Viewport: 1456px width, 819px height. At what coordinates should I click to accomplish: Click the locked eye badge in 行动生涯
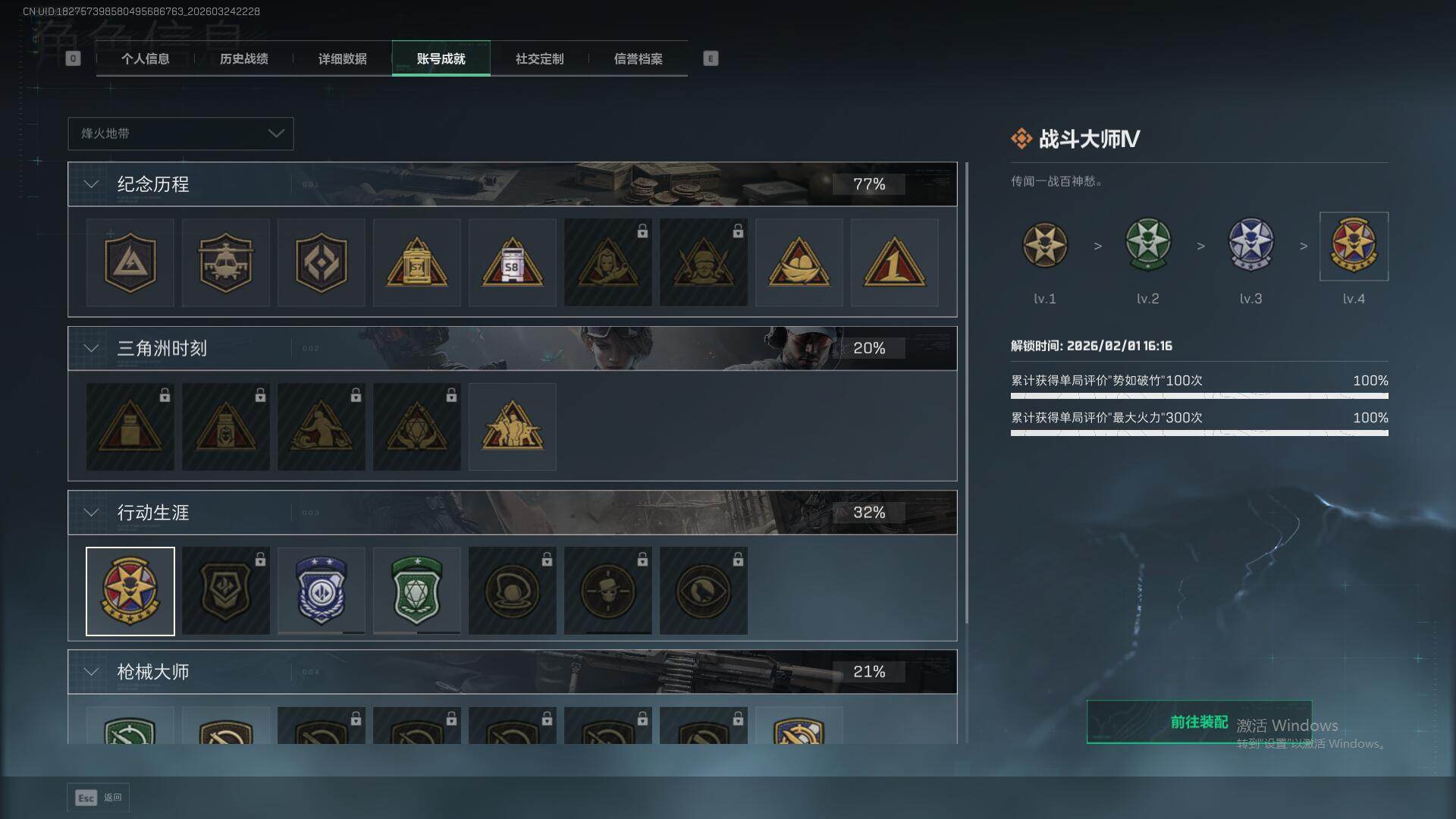[x=703, y=591]
